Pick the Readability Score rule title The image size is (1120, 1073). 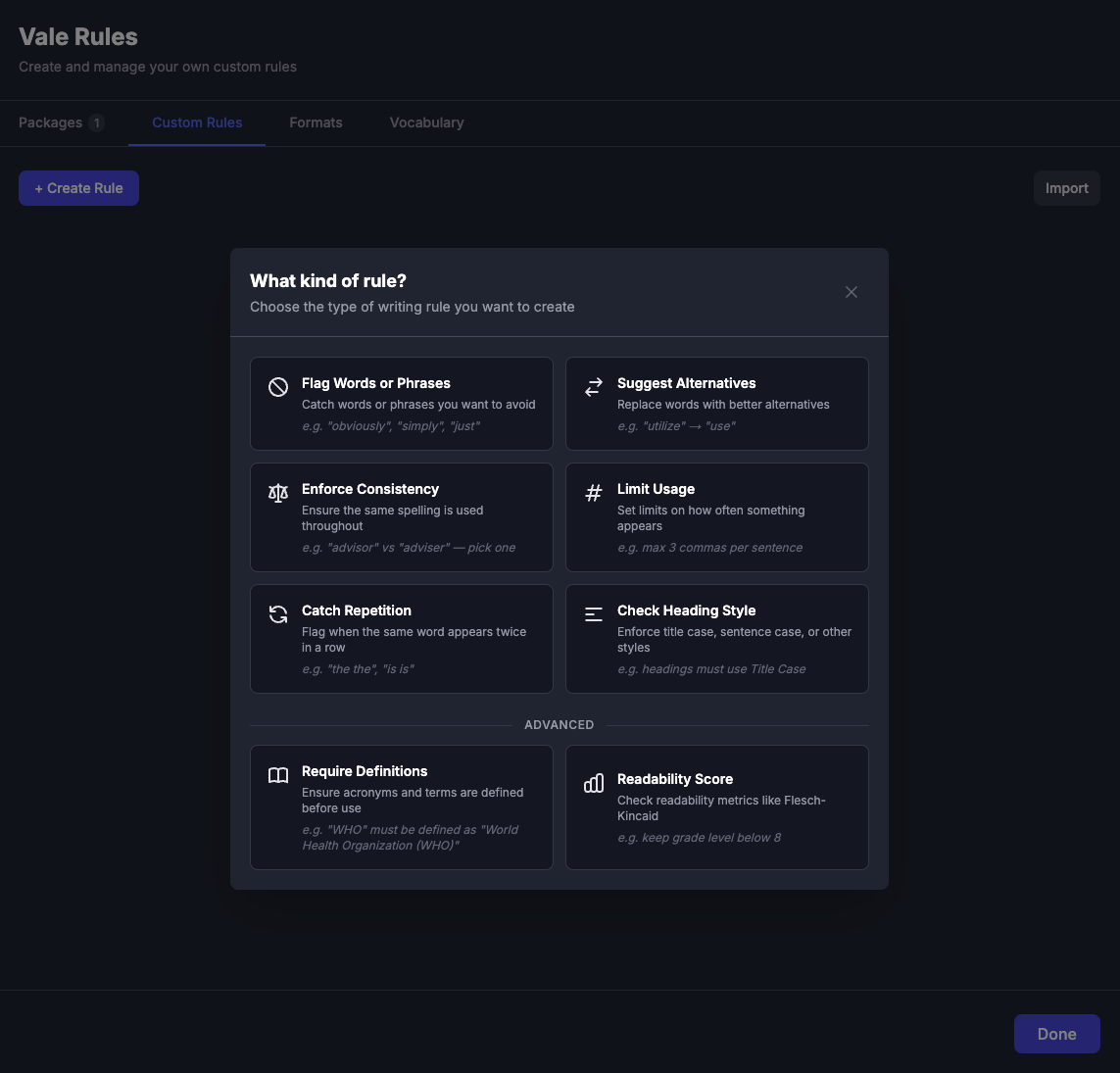[675, 779]
